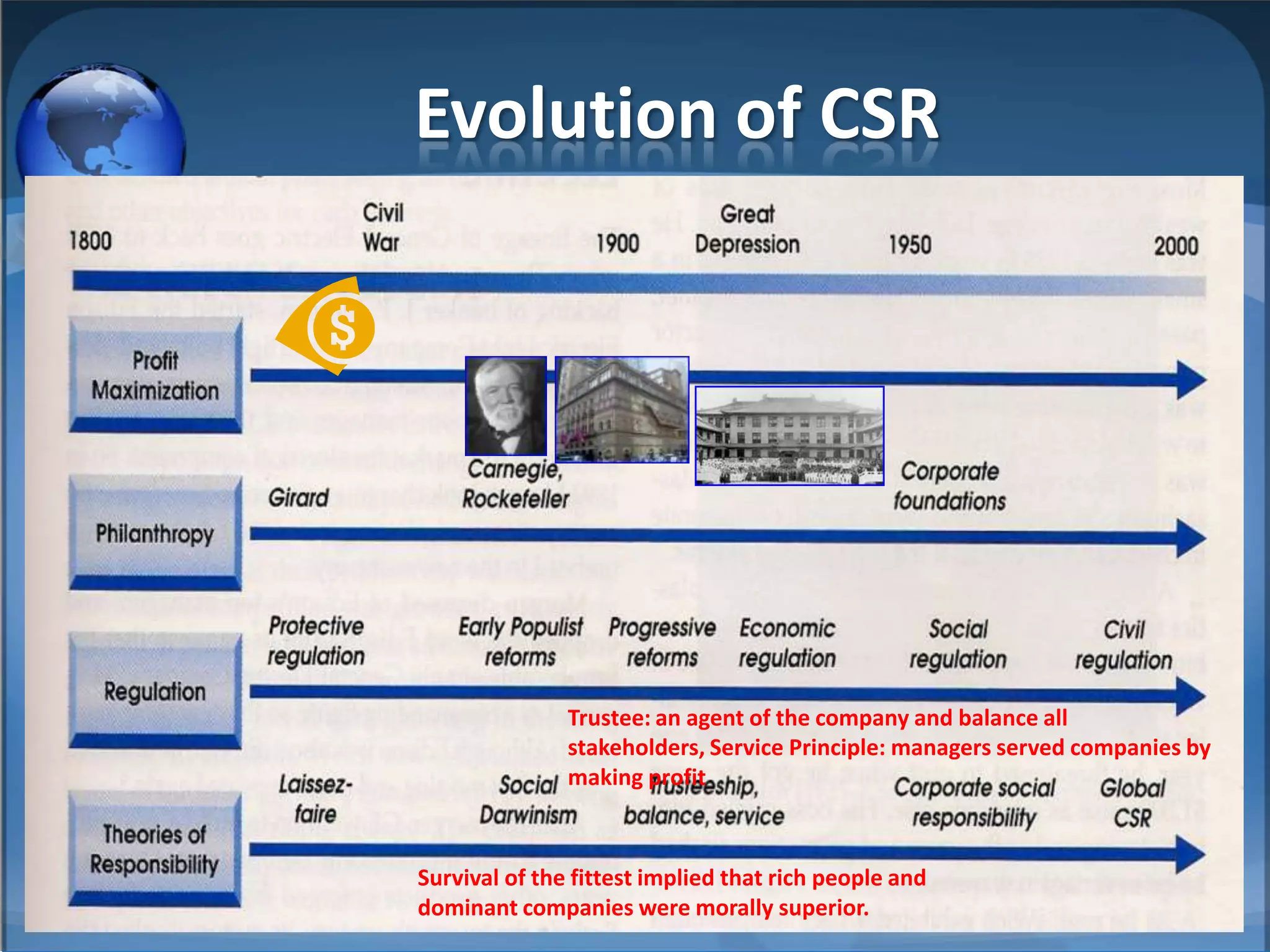The height and width of the screenshot is (952, 1270).
Task: Click the balance, service text
Action: [704, 816]
